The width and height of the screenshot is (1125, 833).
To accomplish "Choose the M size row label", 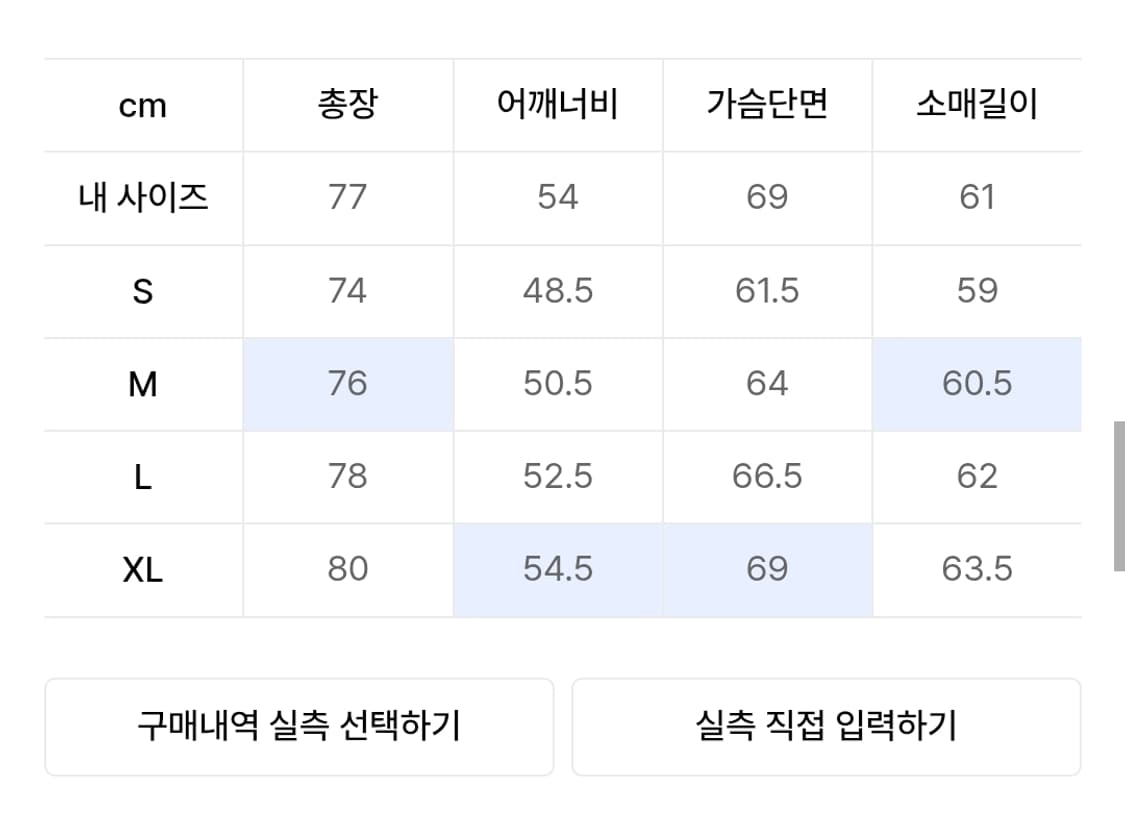I will (x=143, y=384).
